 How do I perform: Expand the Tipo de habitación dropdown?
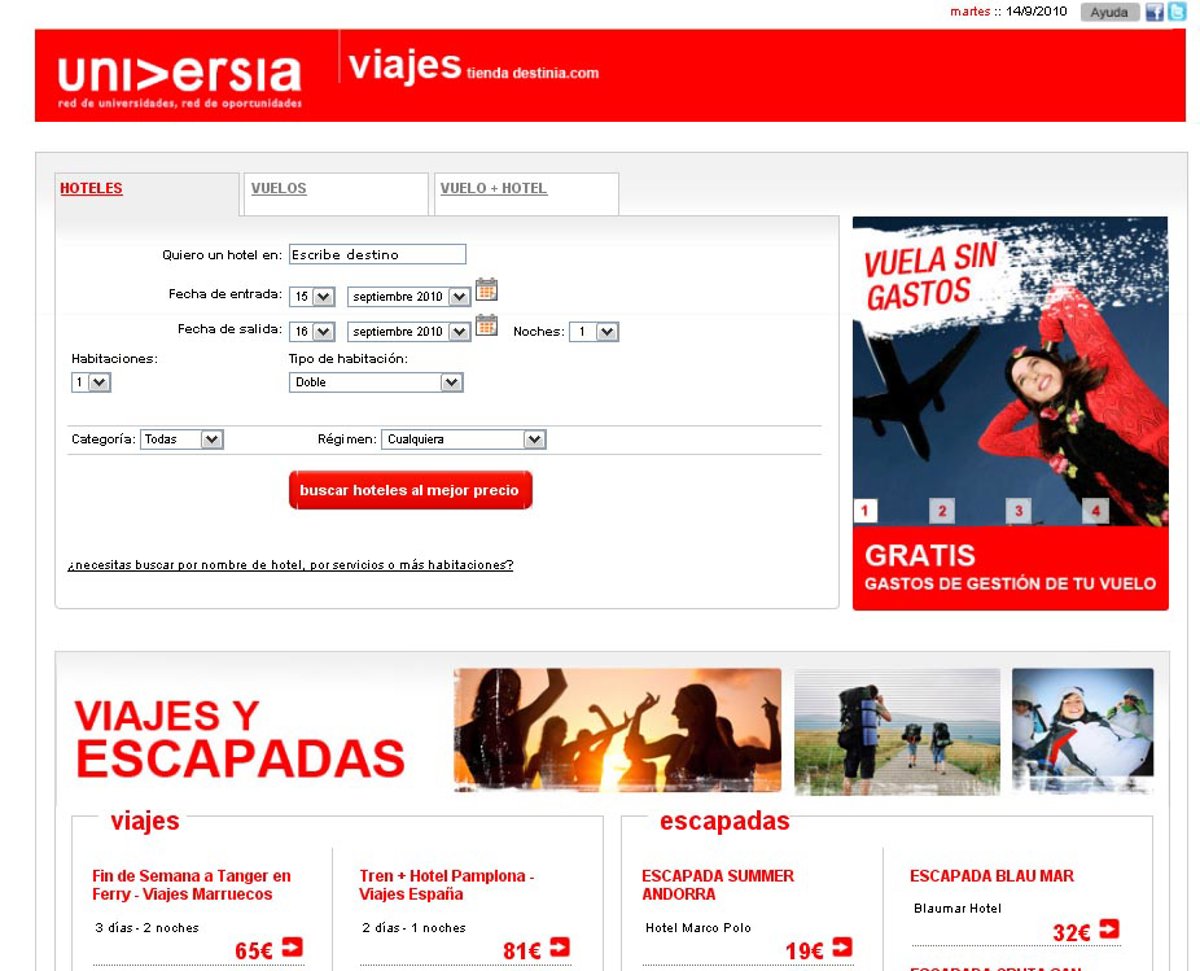click(451, 382)
